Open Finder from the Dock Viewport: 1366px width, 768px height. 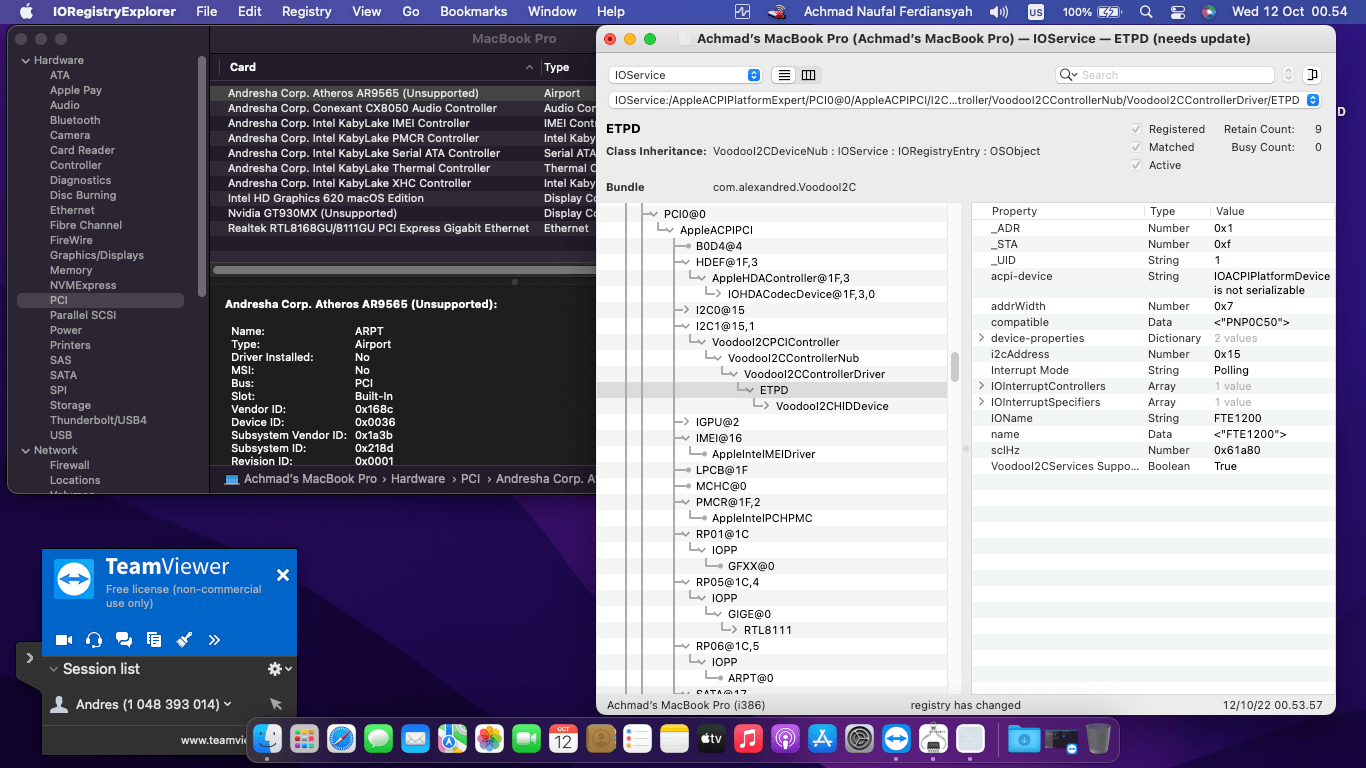267,739
